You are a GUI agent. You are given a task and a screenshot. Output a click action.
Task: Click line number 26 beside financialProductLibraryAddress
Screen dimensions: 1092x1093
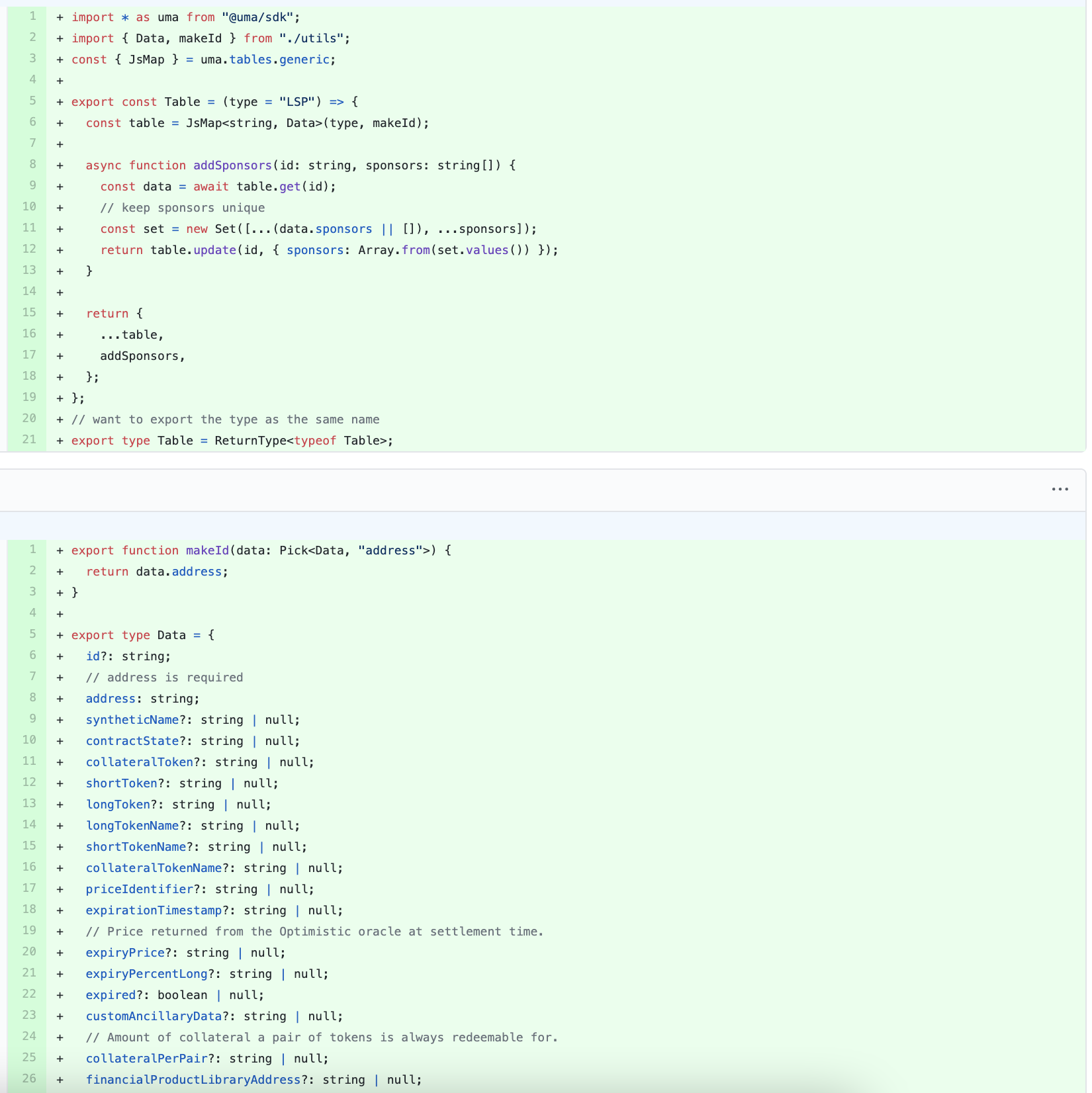coord(29,1078)
